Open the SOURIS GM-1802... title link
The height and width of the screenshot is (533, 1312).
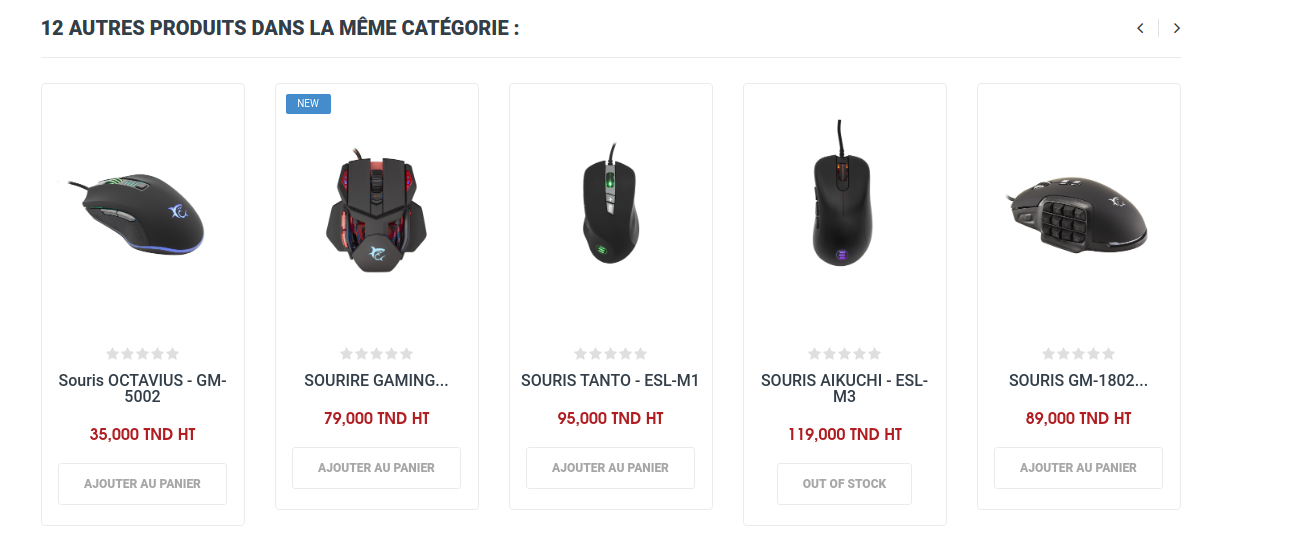point(1079,381)
